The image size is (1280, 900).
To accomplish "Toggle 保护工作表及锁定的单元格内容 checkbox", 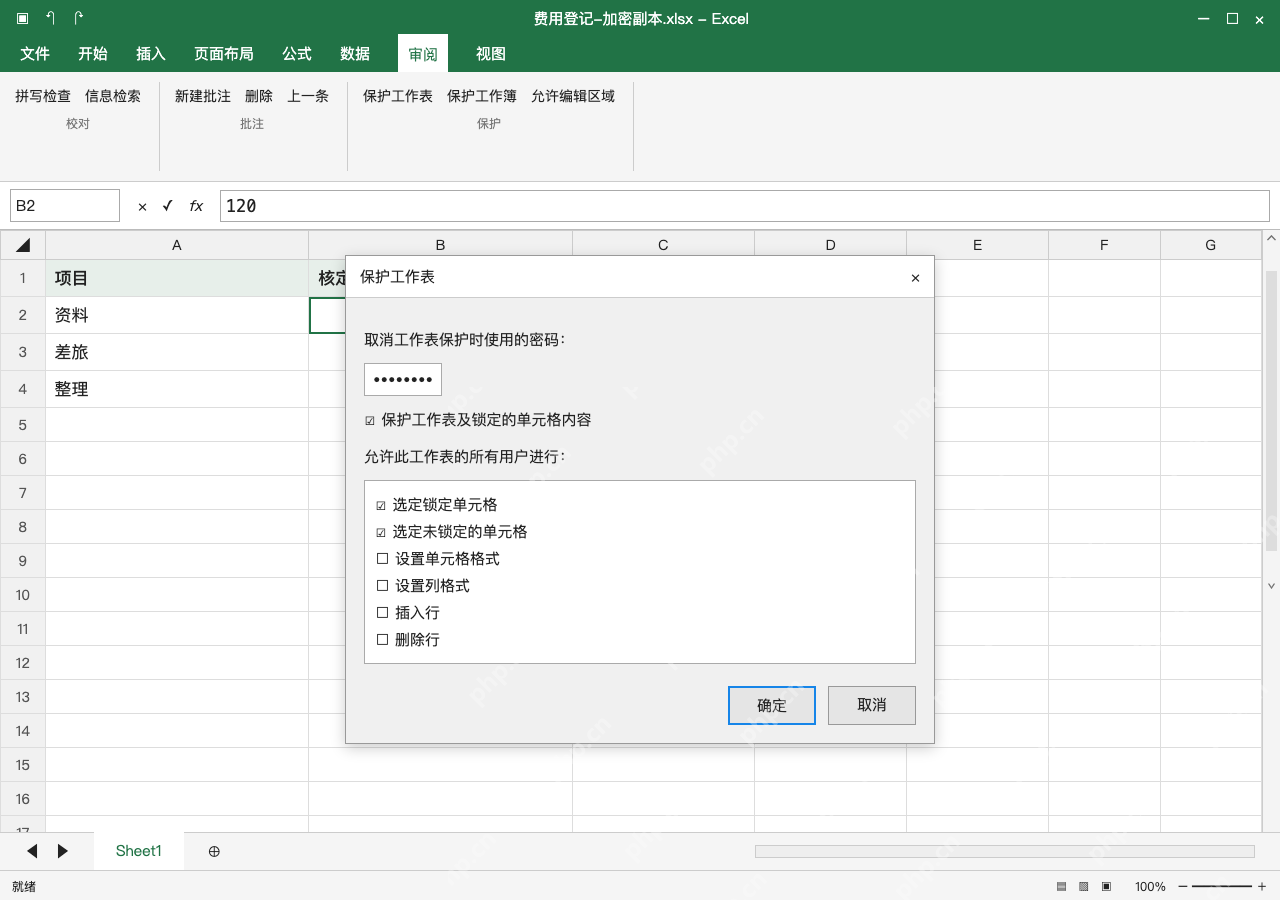I will click(x=370, y=421).
